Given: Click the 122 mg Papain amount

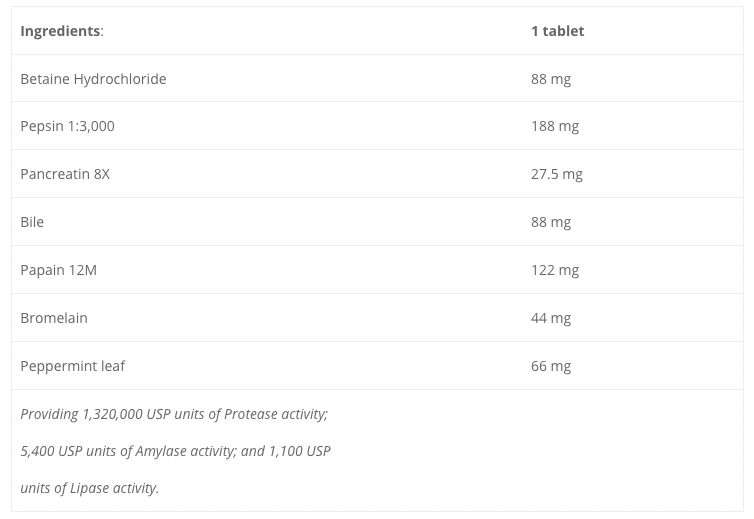Looking at the screenshot, I should click(x=555, y=270).
